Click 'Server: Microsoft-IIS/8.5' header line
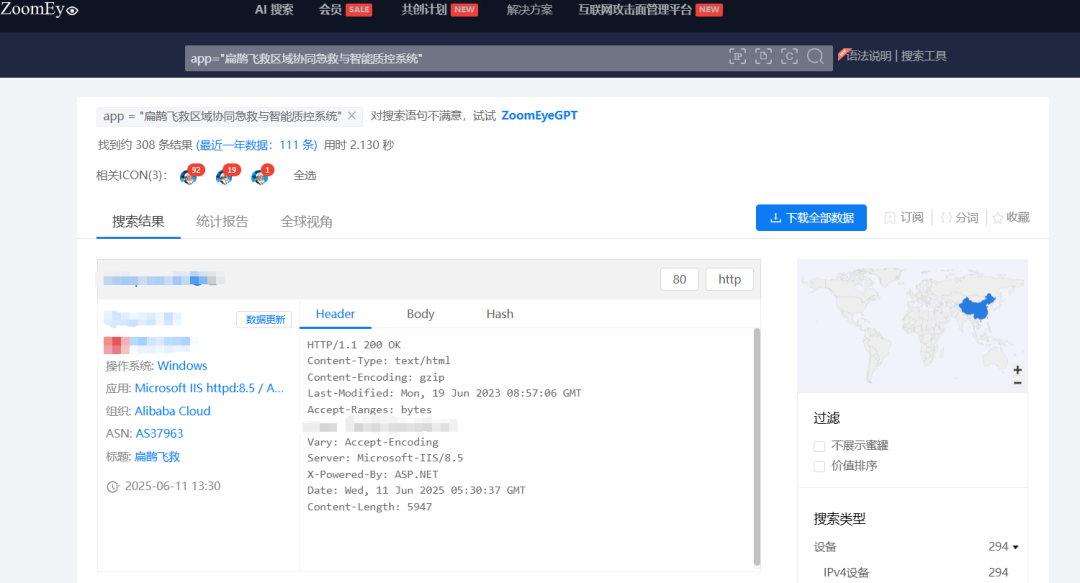This screenshot has height=583, width=1080. tap(385, 458)
